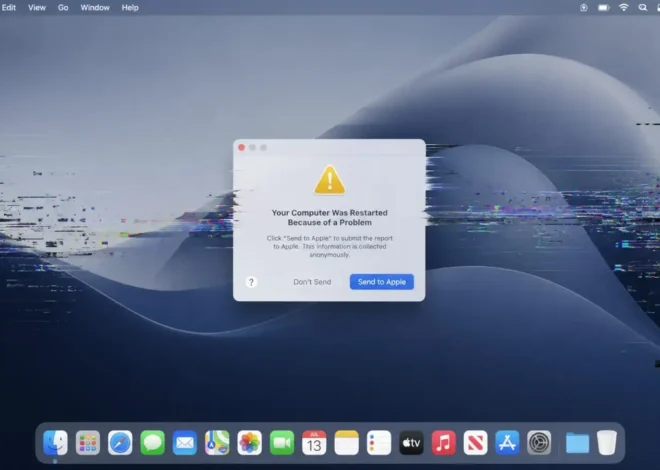Launch Reminders from the Dock

tap(379, 443)
